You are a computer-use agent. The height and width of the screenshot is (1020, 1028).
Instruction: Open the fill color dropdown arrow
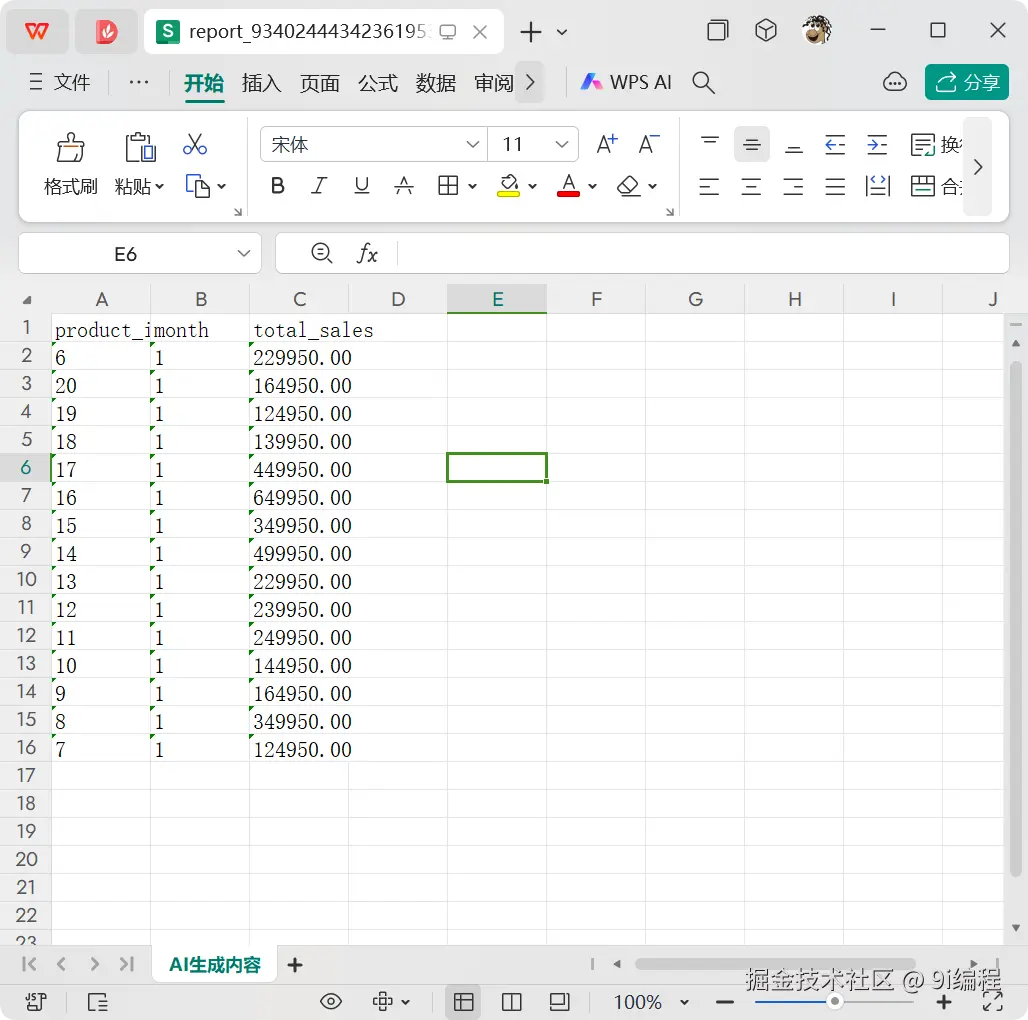coord(532,187)
